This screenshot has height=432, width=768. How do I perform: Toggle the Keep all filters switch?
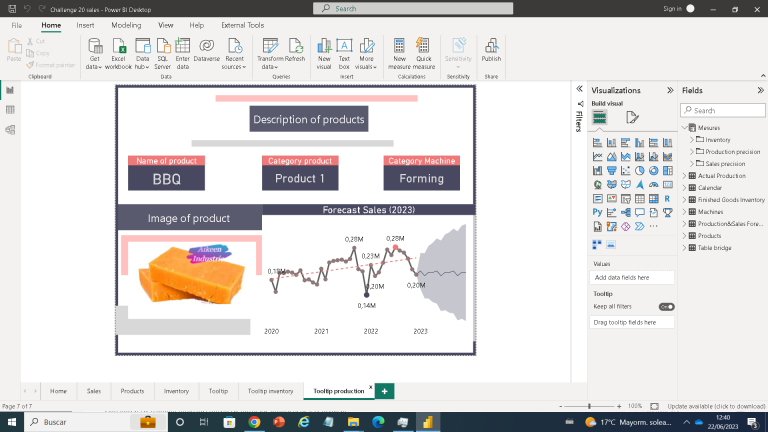[666, 307]
